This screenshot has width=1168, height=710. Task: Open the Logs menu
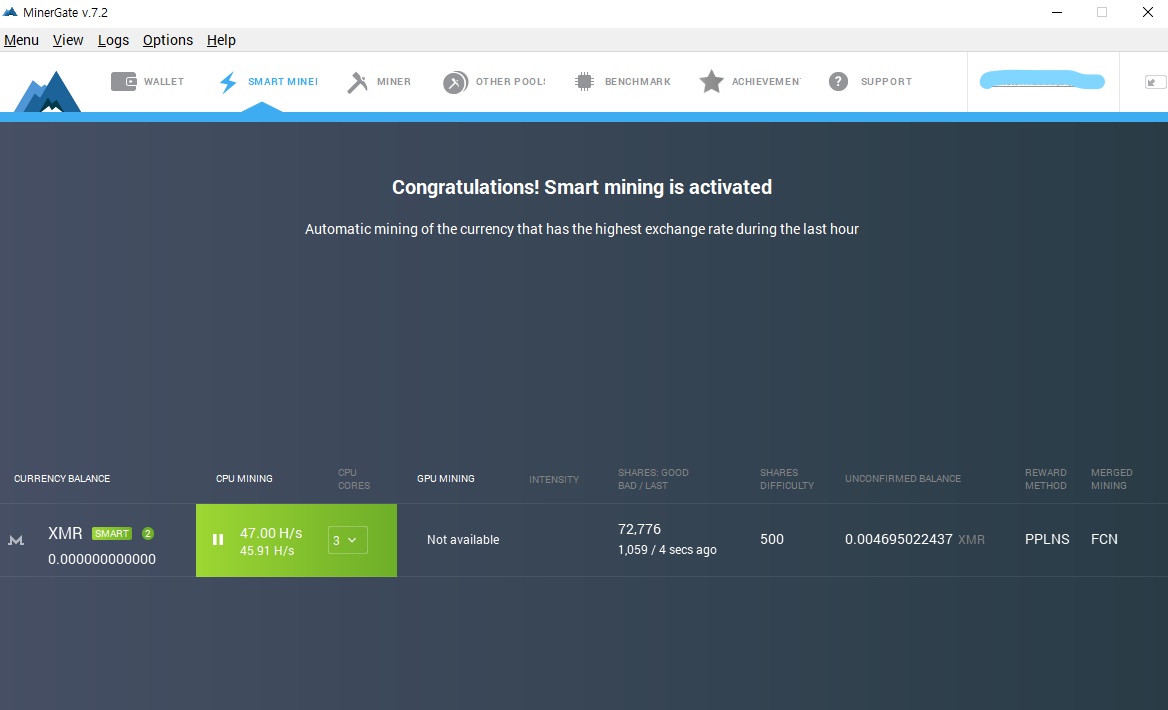click(x=113, y=40)
